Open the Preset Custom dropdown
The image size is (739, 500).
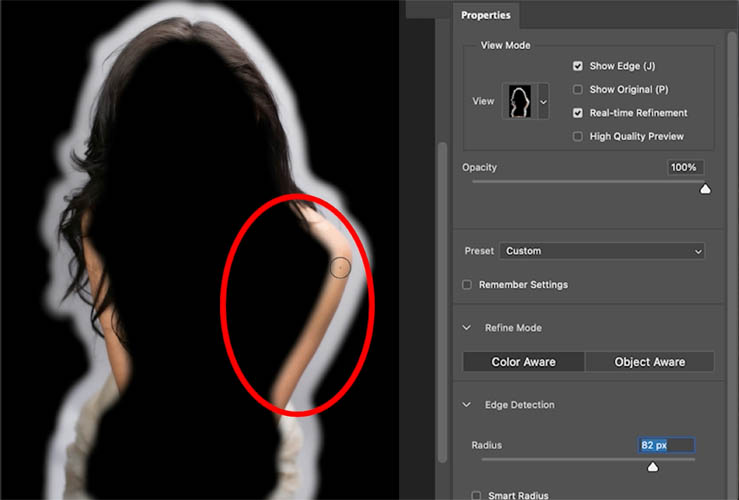(602, 251)
